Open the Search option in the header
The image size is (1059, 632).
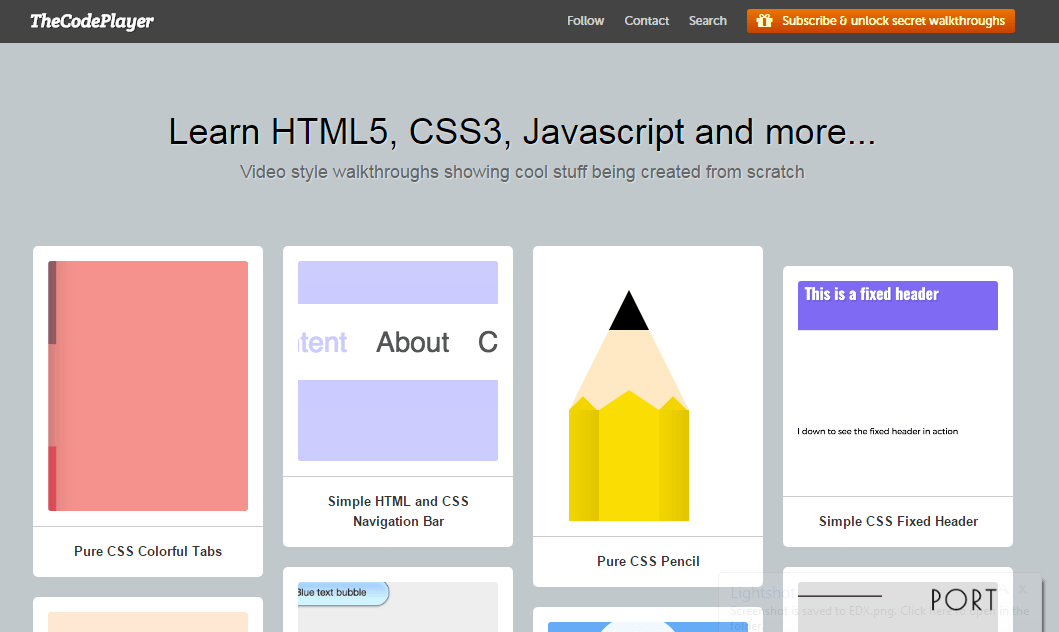coord(707,20)
